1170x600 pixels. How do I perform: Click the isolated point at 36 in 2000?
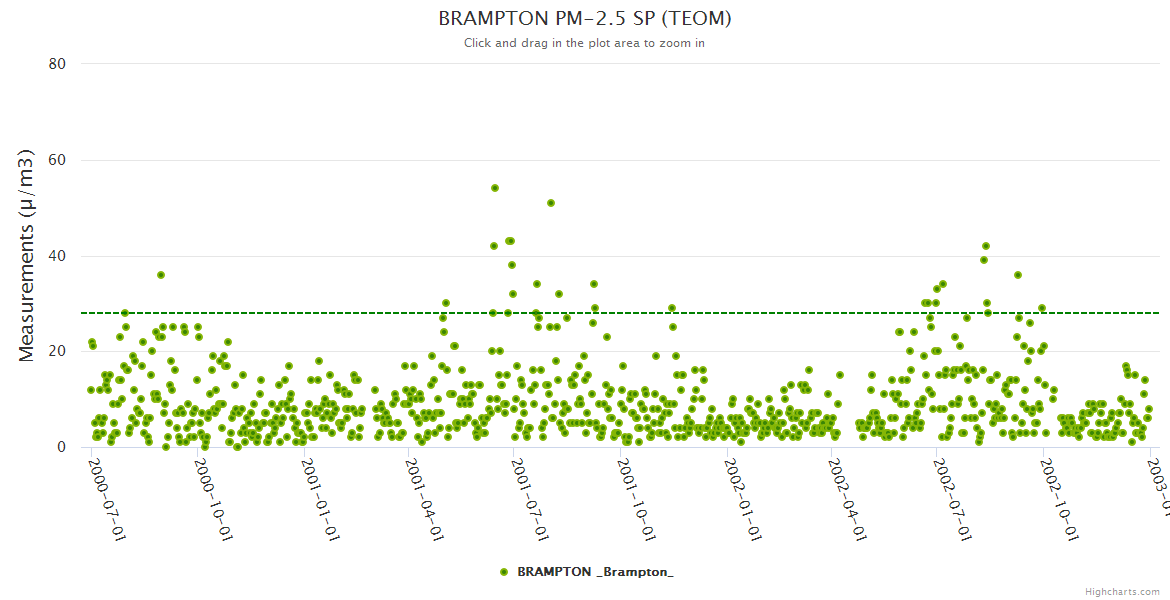coord(161,275)
